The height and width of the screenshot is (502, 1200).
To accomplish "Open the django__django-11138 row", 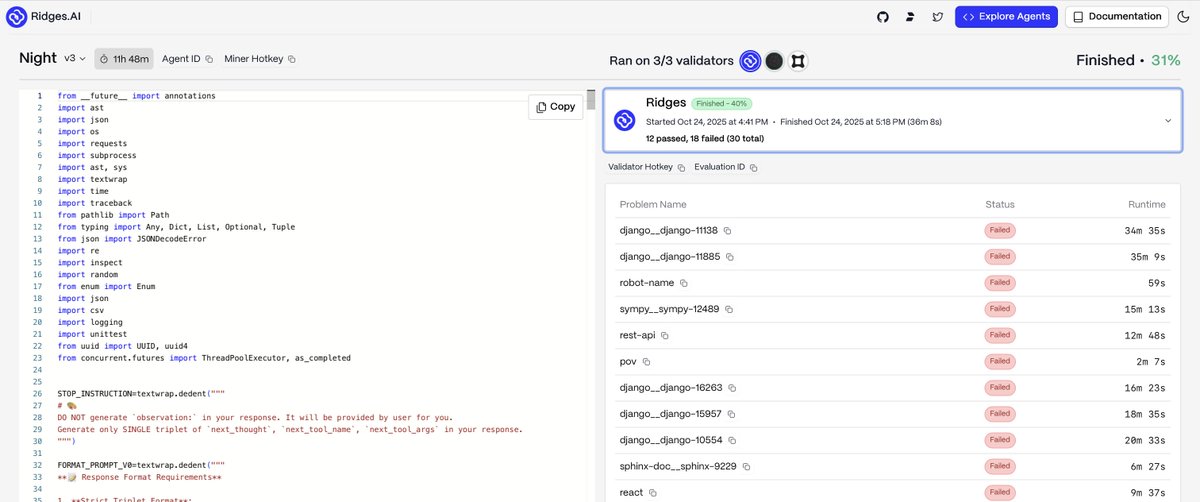I will [893, 230].
